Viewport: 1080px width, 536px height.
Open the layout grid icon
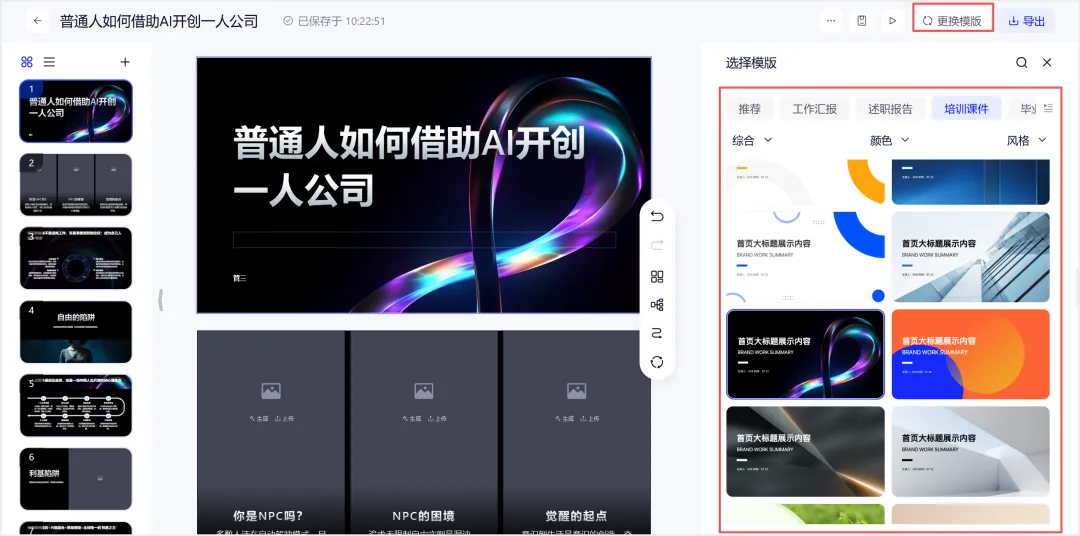[x=657, y=276]
